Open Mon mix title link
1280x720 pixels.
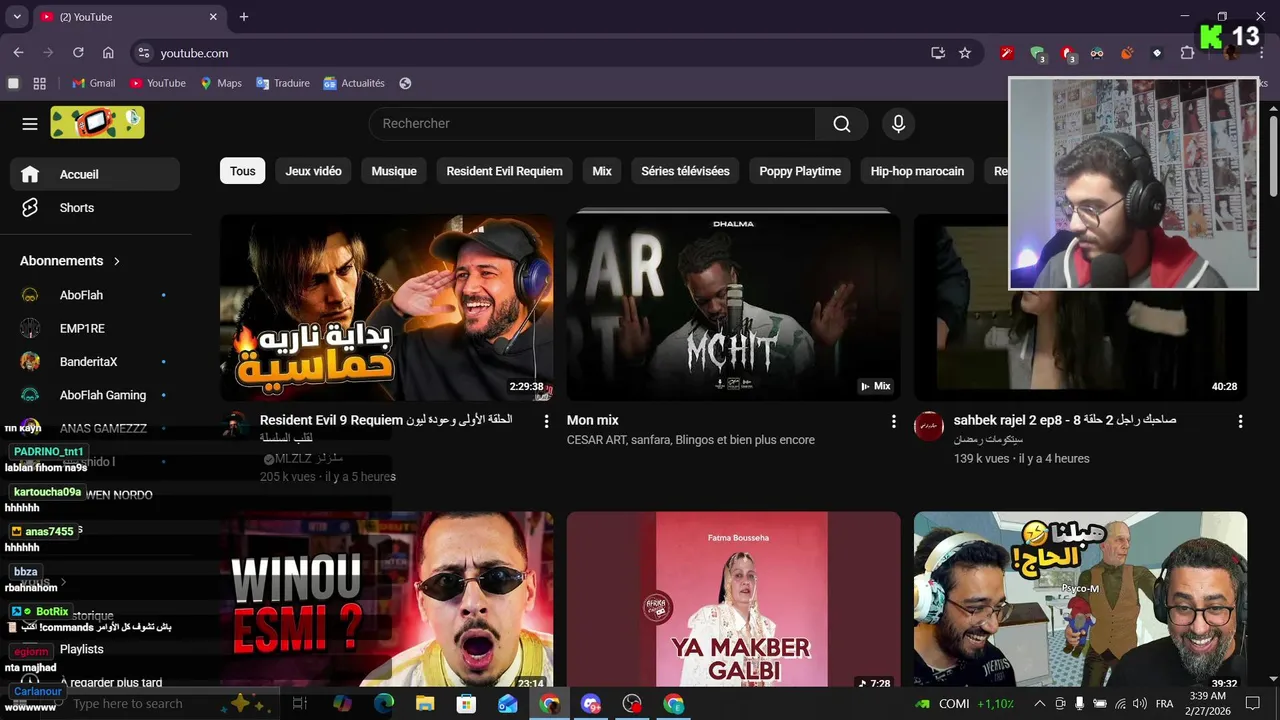tap(593, 420)
